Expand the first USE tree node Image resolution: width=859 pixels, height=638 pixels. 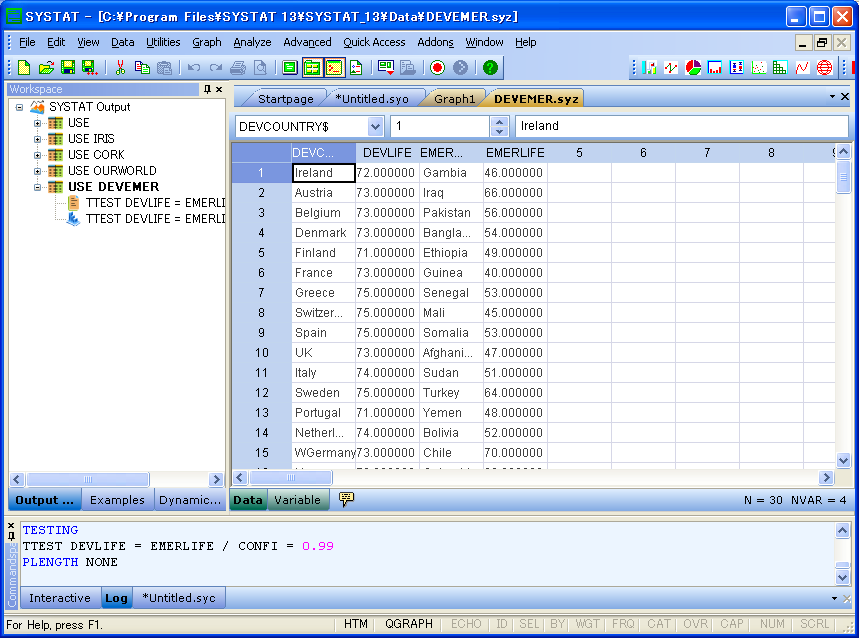(x=37, y=123)
